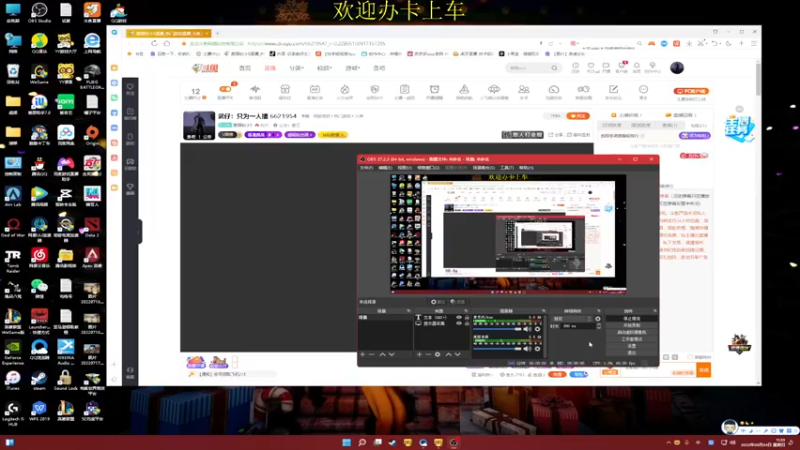Viewport: 800px width, 450px height.
Task: Add a new source in OBS sources panel
Action: pos(419,354)
